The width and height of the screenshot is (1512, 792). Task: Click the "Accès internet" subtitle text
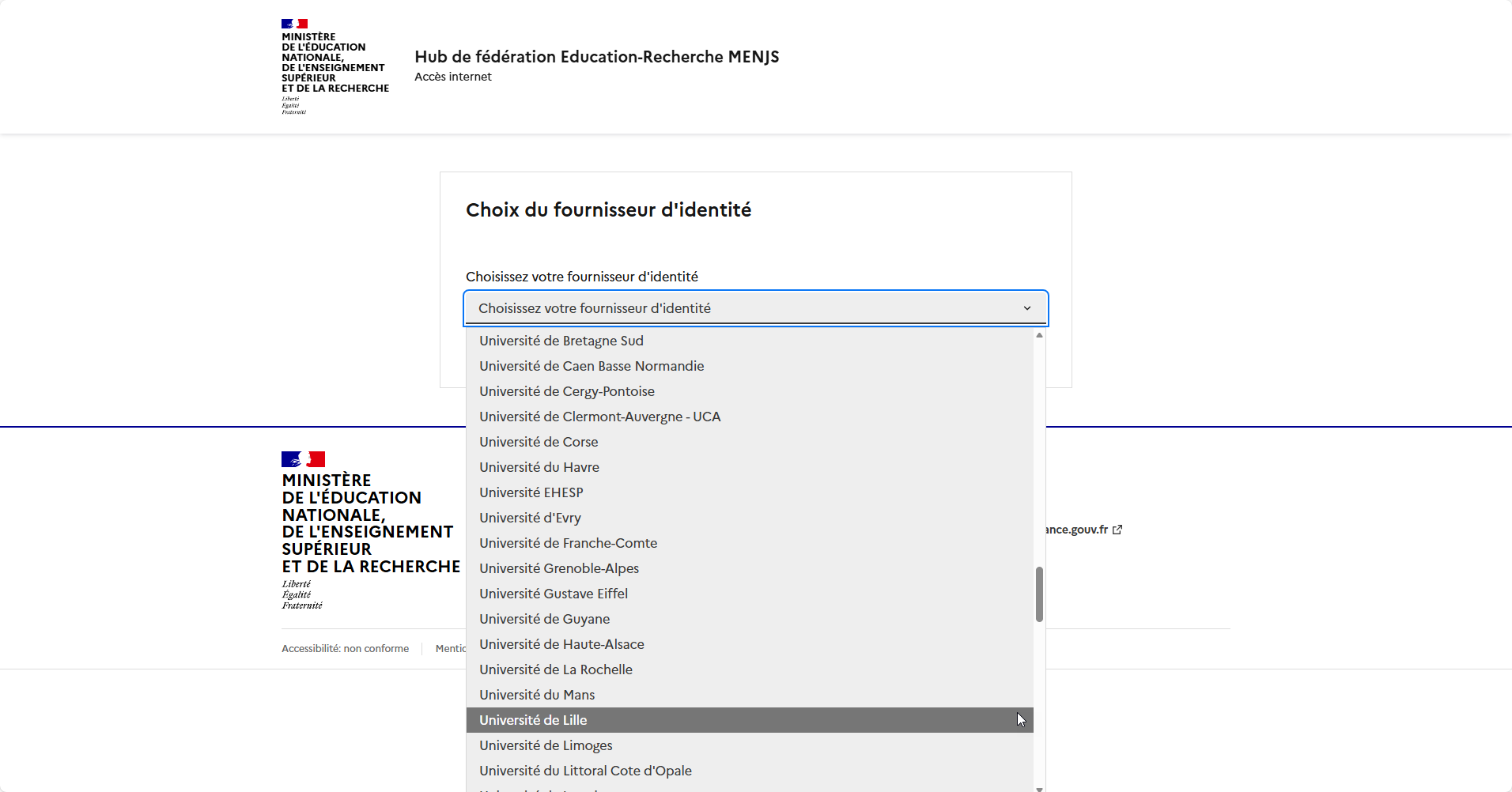point(453,77)
